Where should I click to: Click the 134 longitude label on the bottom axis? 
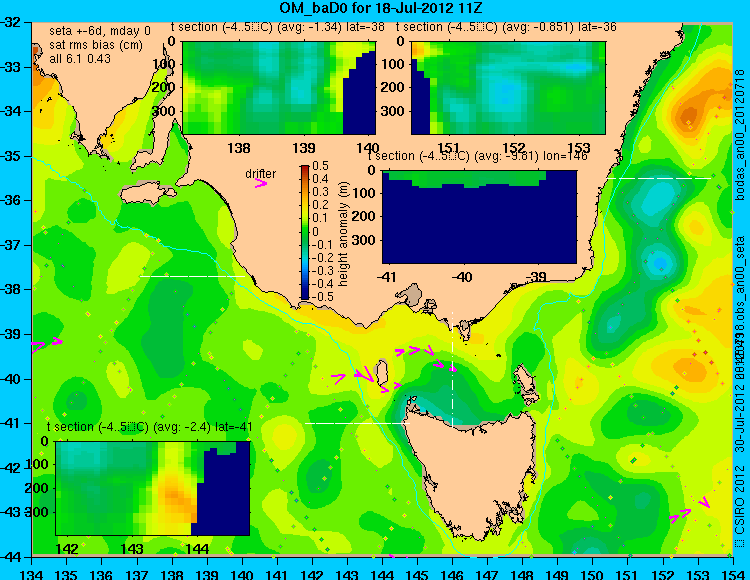(x=32, y=574)
